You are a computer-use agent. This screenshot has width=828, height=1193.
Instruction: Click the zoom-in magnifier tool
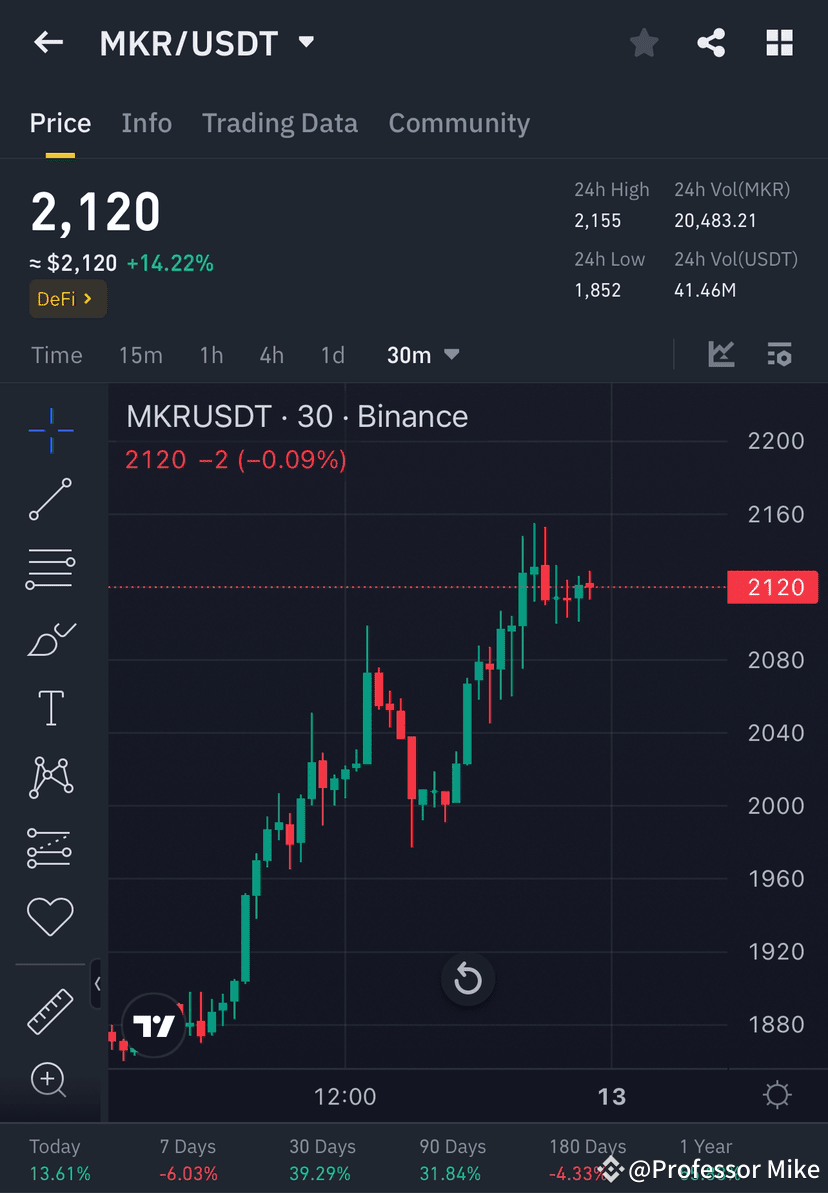coord(49,1080)
